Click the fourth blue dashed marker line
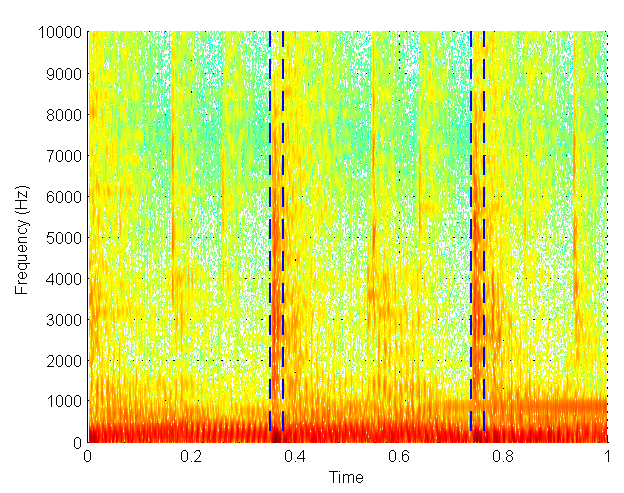The width and height of the screenshot is (624, 493). tap(484, 231)
